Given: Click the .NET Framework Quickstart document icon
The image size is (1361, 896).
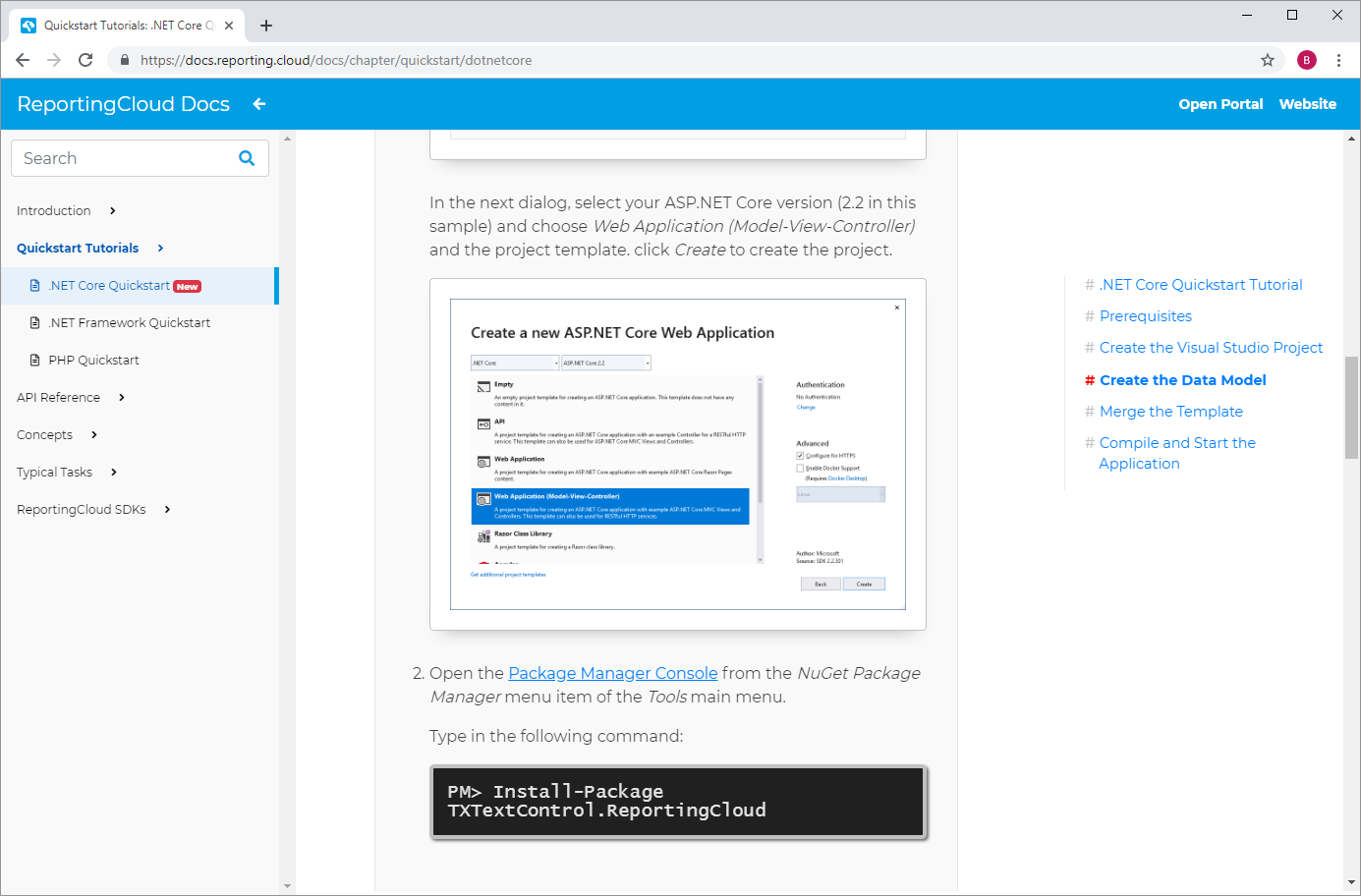Looking at the screenshot, I should [34, 323].
